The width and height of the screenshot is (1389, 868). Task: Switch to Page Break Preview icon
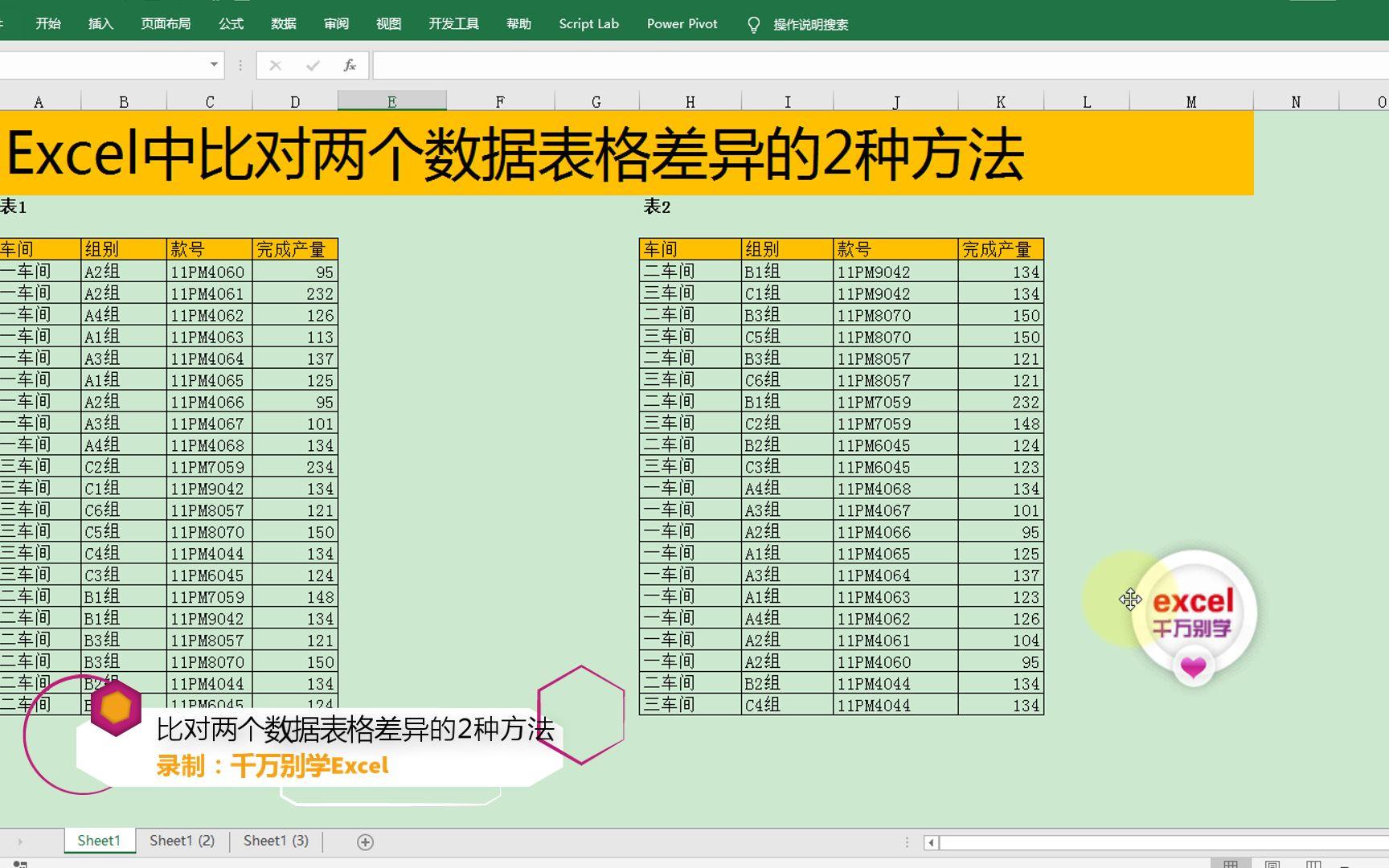coord(1313,864)
